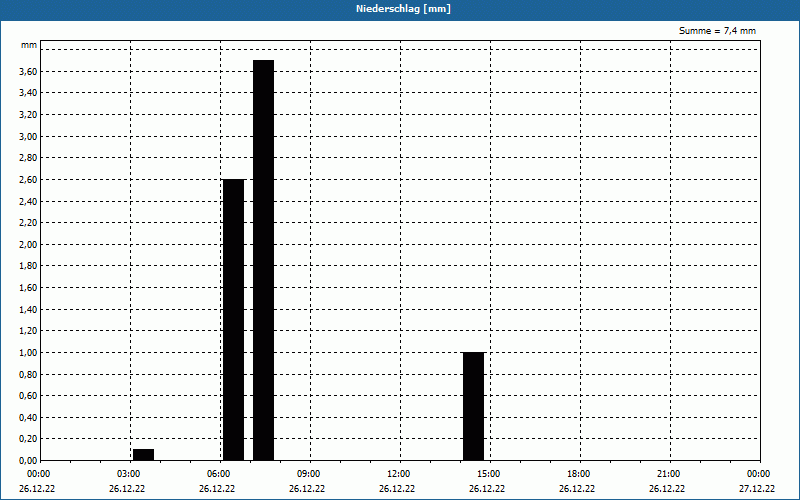This screenshot has width=800, height=500.
Task: Select the tallest bar near 07:30
Action: click(263, 260)
